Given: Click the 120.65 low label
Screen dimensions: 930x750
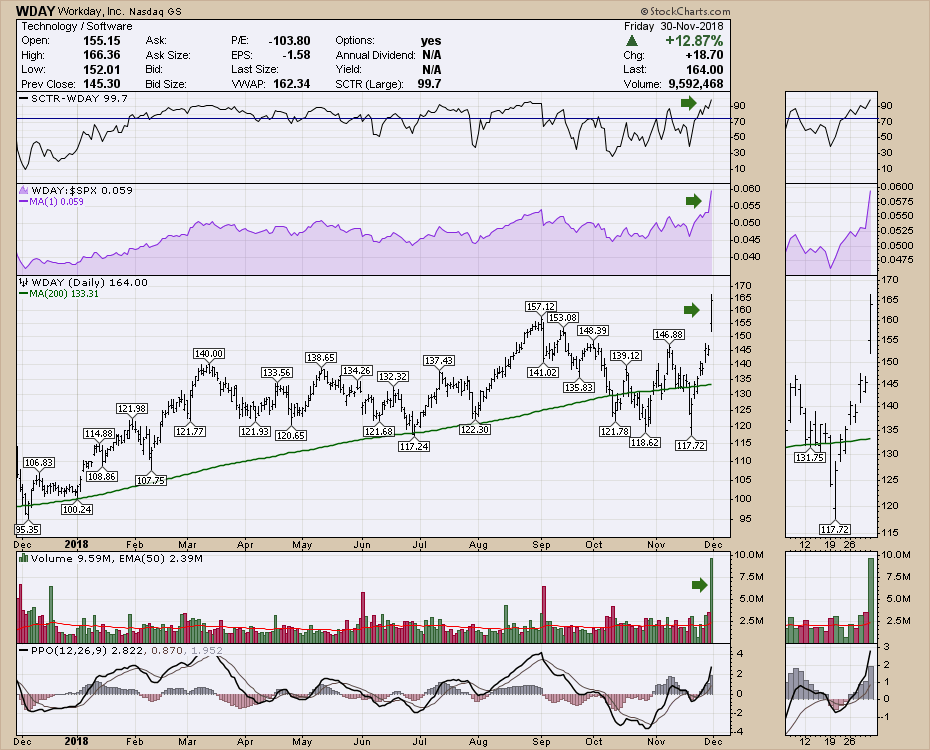Looking at the screenshot, I should click(291, 435).
